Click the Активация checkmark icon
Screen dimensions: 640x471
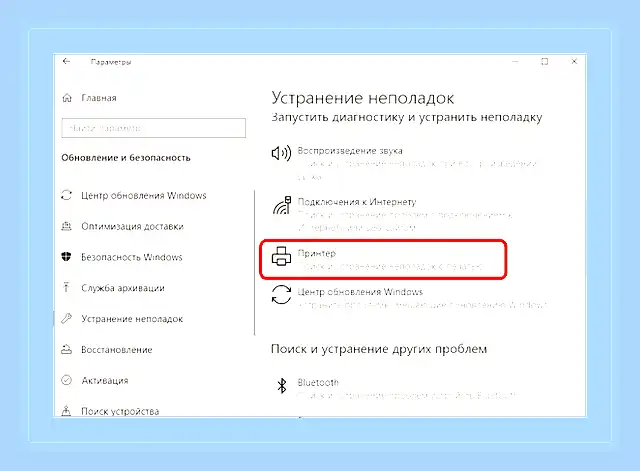tap(67, 380)
